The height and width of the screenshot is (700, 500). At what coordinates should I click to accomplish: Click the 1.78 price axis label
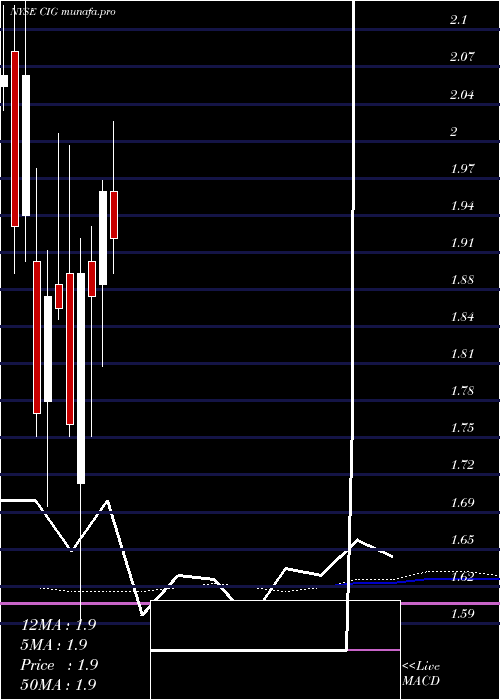462,391
